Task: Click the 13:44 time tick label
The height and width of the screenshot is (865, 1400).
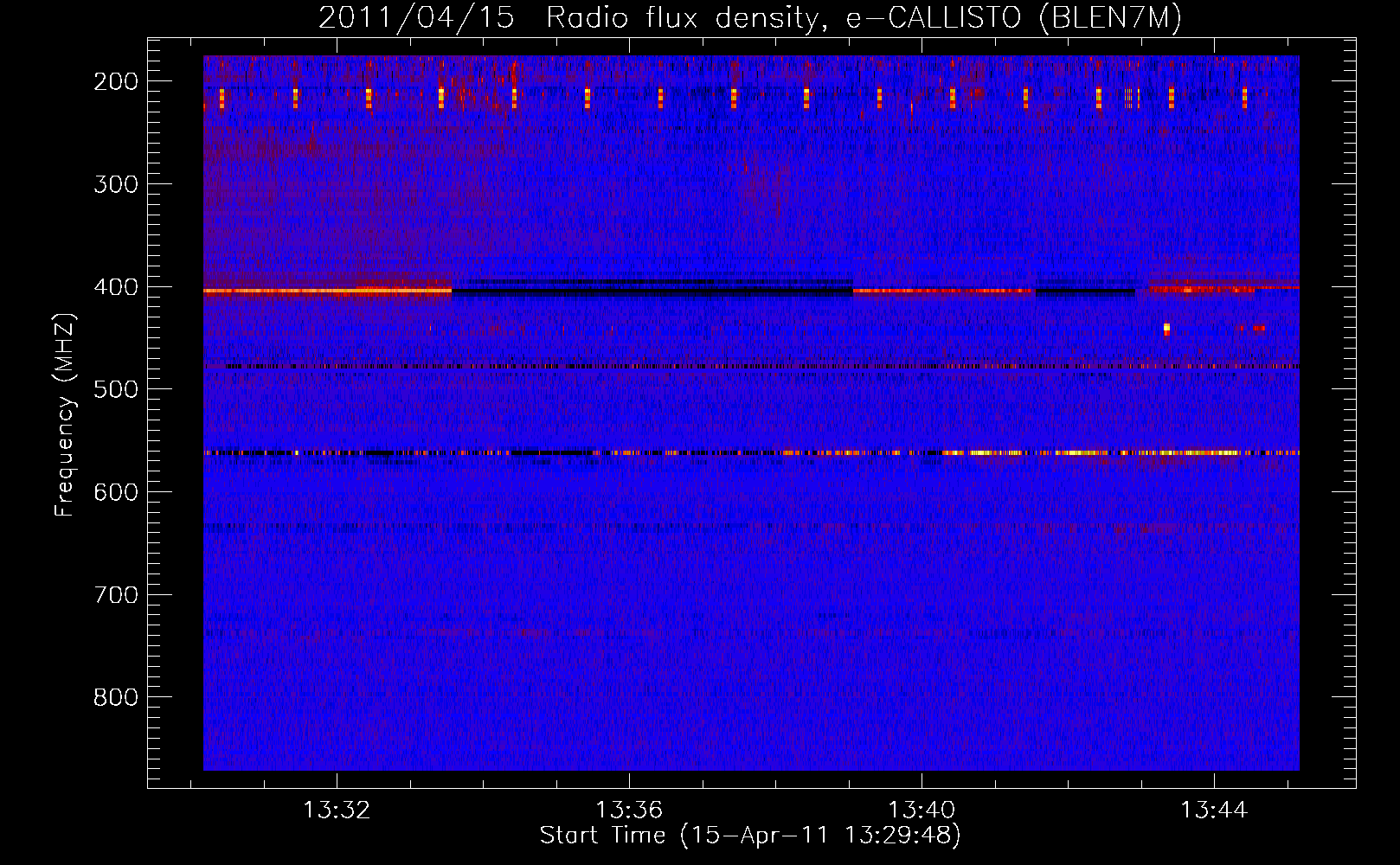Action: coord(1214,811)
